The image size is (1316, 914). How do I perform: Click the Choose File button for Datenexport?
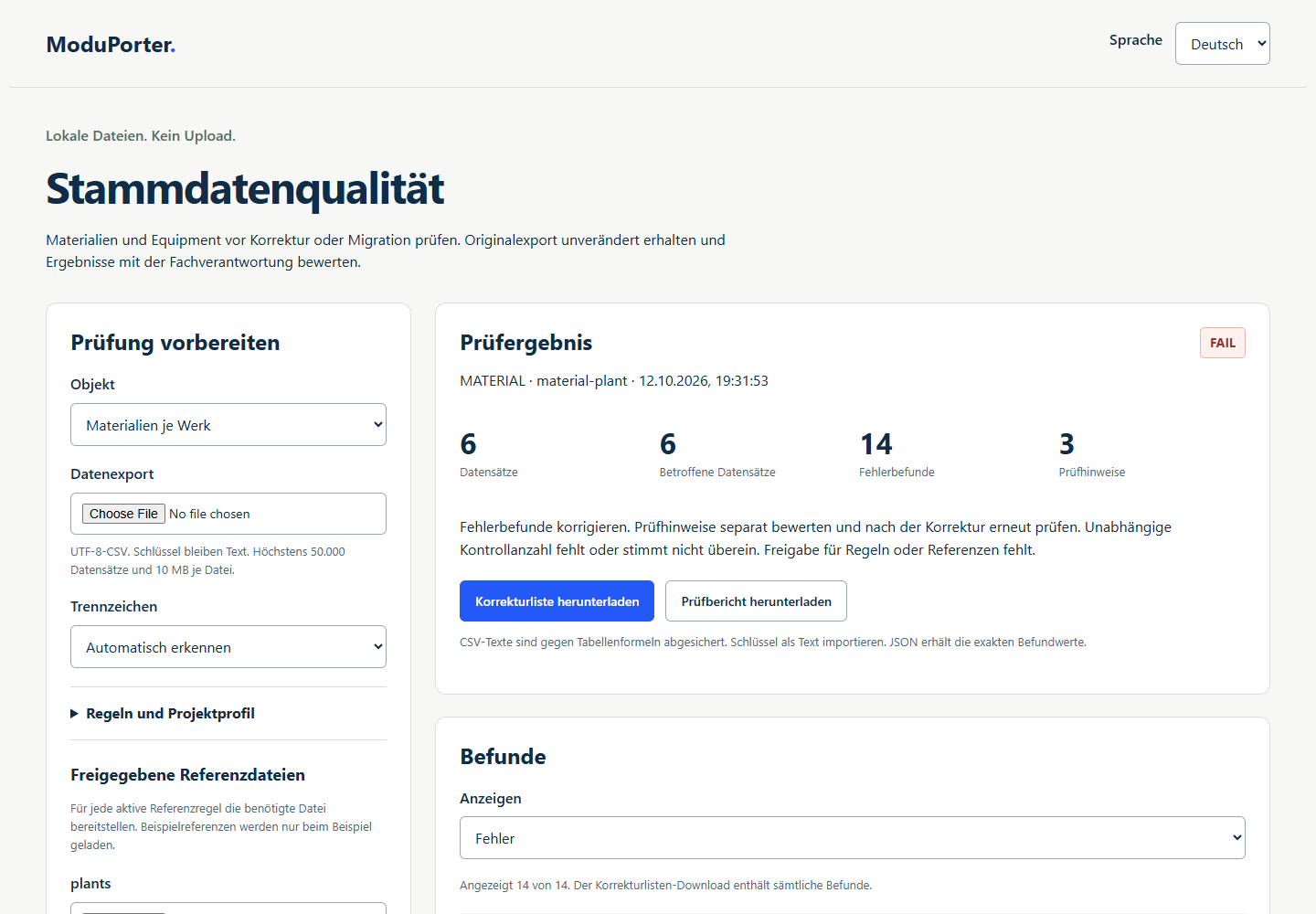coord(124,514)
